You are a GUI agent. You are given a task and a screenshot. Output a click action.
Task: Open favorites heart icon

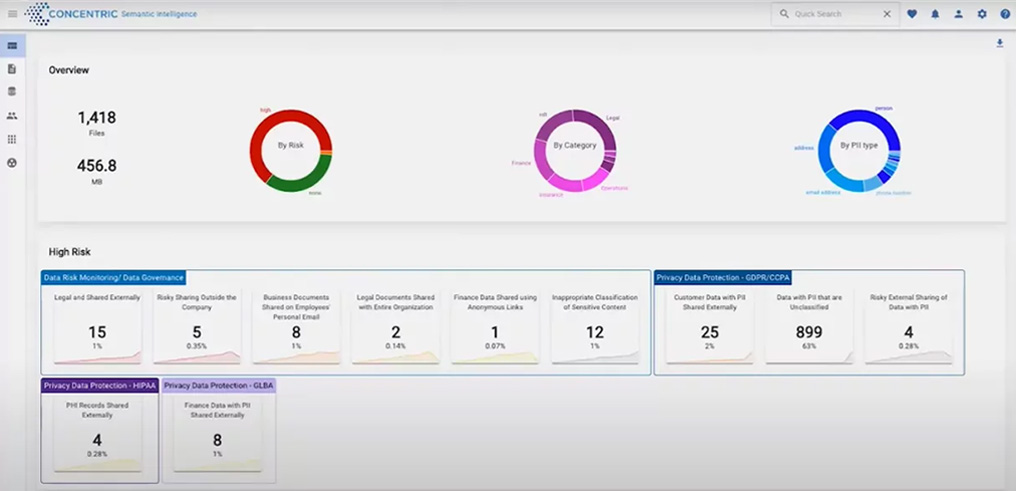[x=912, y=14]
